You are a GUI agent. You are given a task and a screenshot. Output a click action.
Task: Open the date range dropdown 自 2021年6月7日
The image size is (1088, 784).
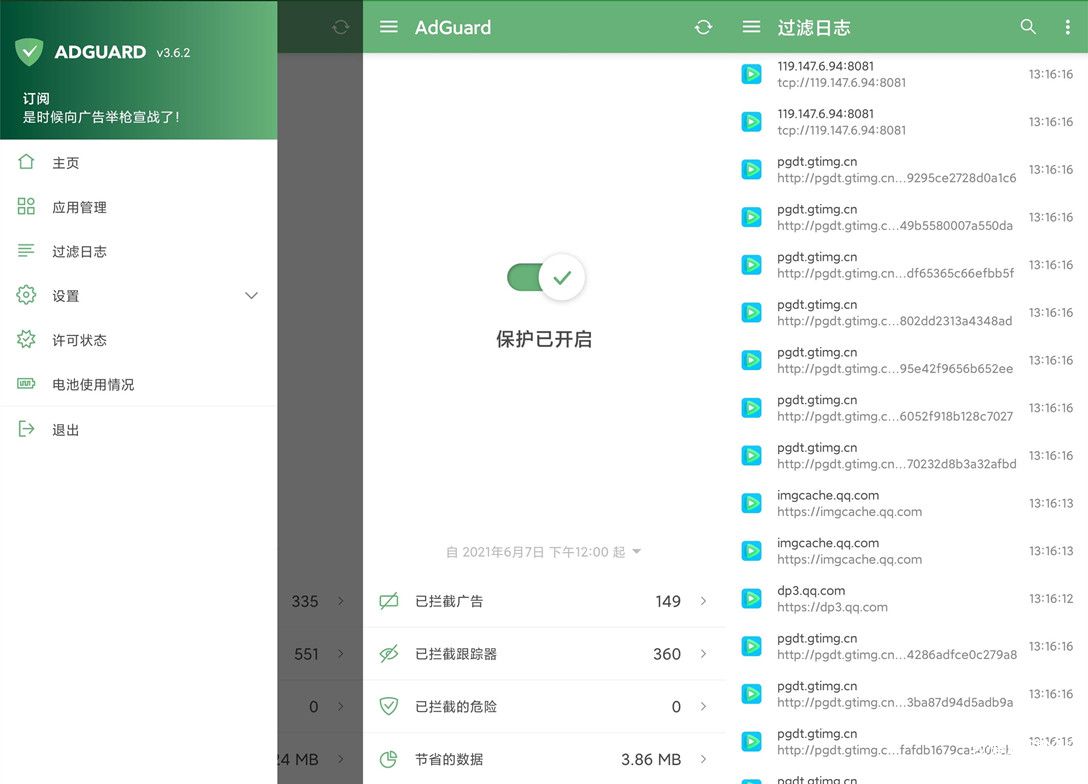click(x=543, y=552)
